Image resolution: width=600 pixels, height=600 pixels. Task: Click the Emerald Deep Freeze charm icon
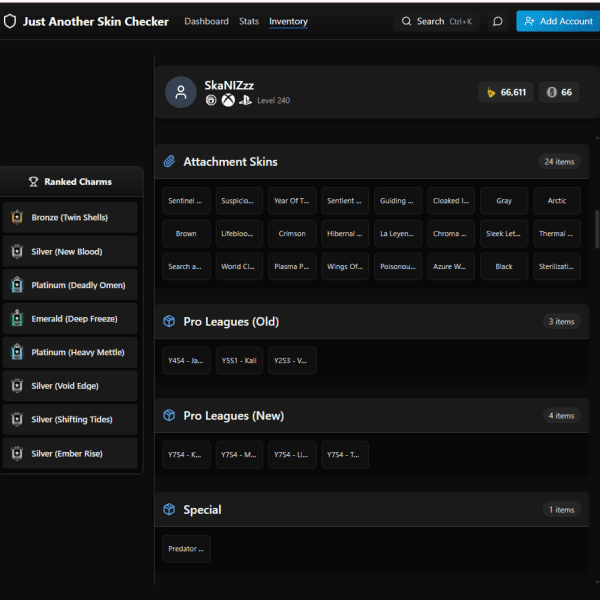pyautogui.click(x=17, y=318)
